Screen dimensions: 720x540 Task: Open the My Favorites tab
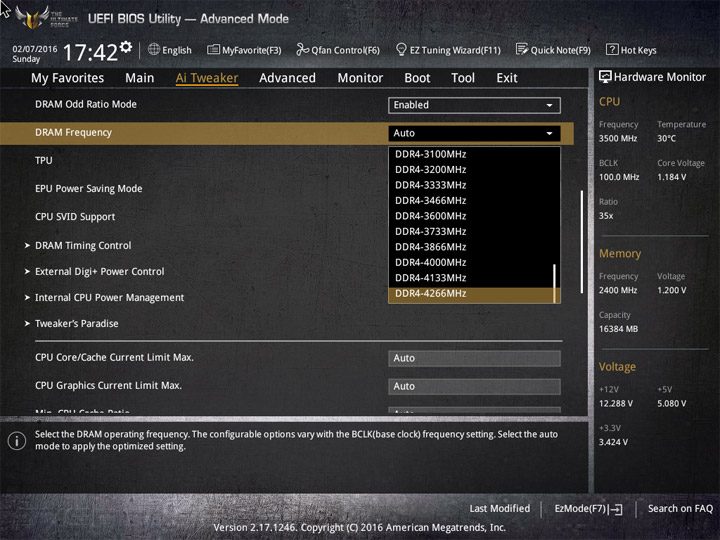point(68,78)
